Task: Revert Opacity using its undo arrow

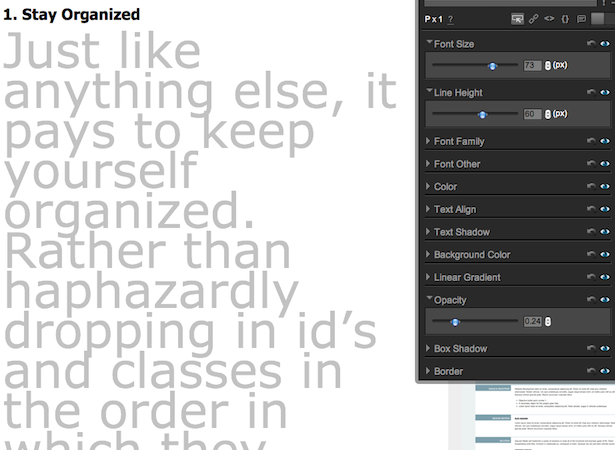Action: (x=591, y=299)
